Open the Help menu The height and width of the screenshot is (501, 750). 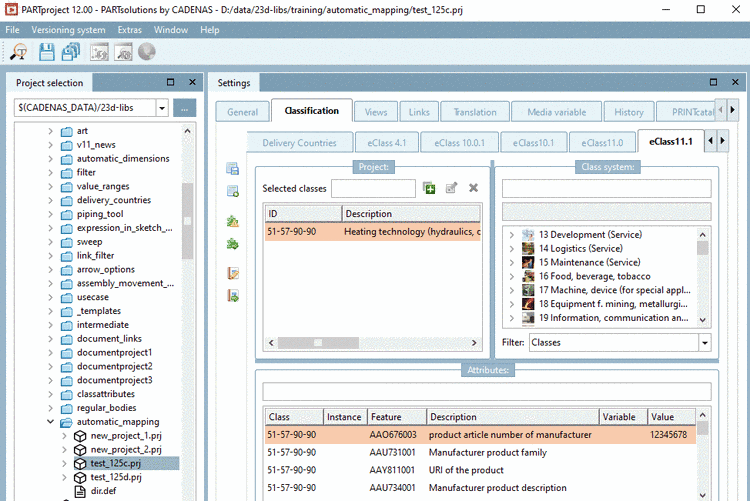tap(210, 30)
